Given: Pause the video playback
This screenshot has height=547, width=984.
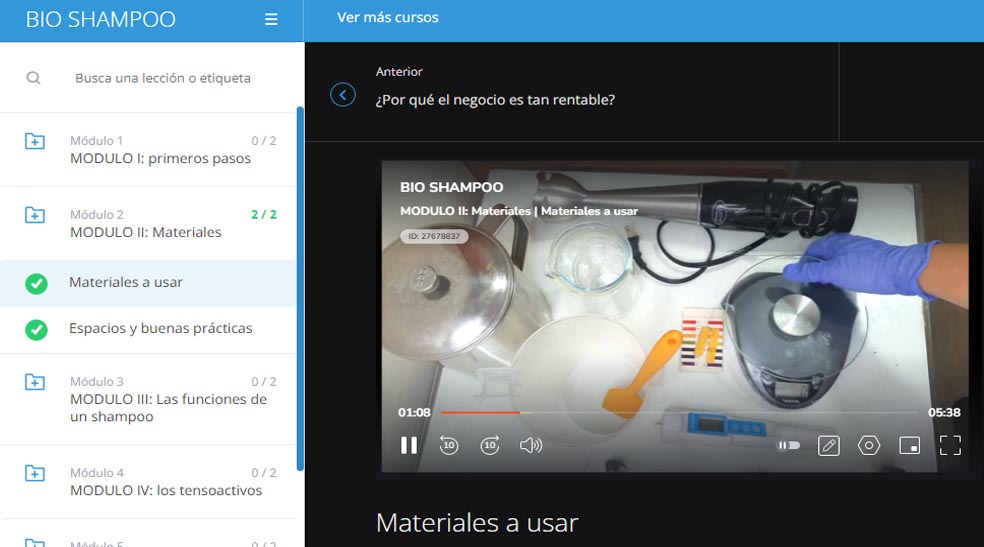Looking at the screenshot, I should (x=409, y=445).
